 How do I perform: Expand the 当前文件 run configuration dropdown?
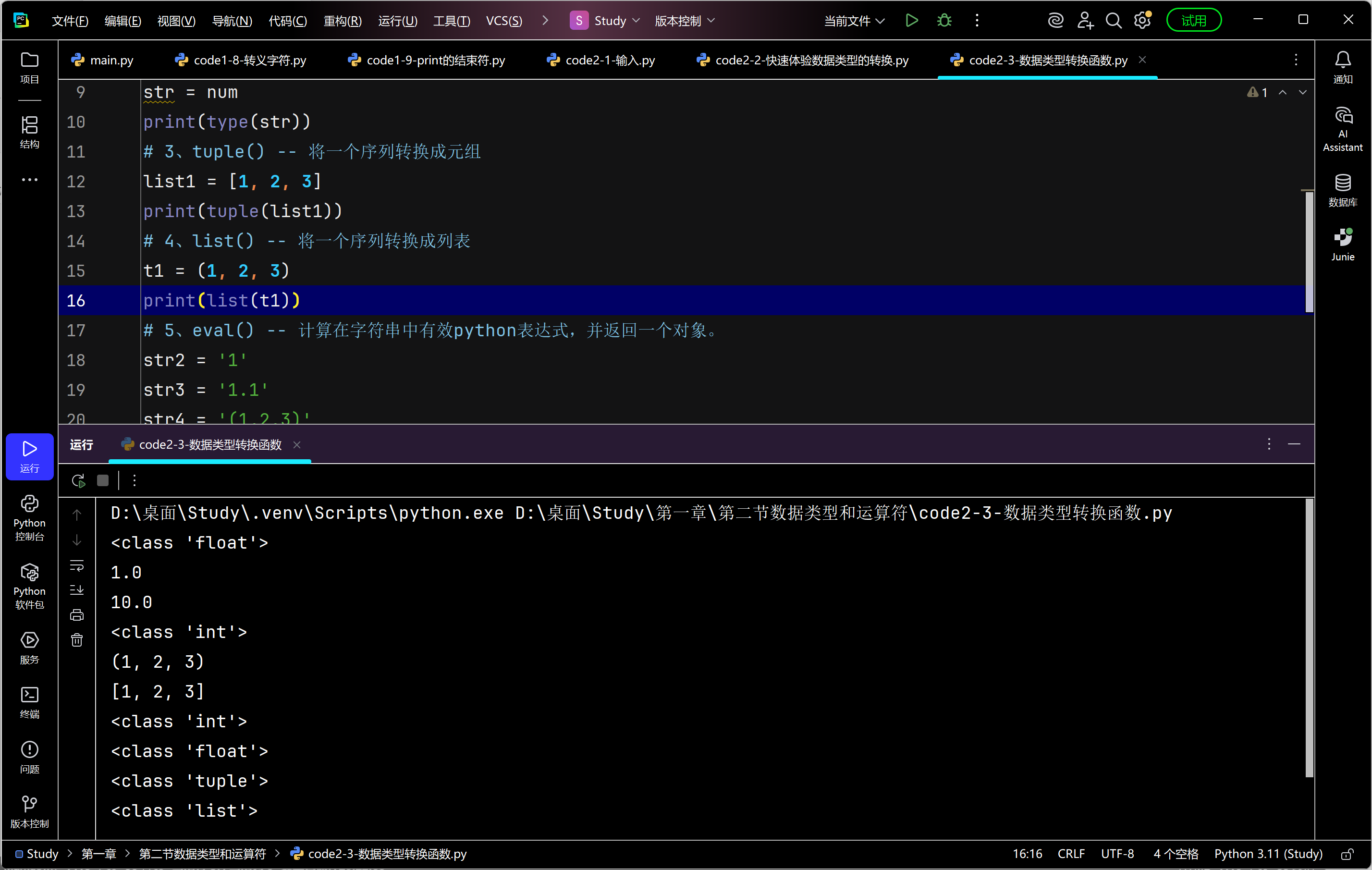854,21
